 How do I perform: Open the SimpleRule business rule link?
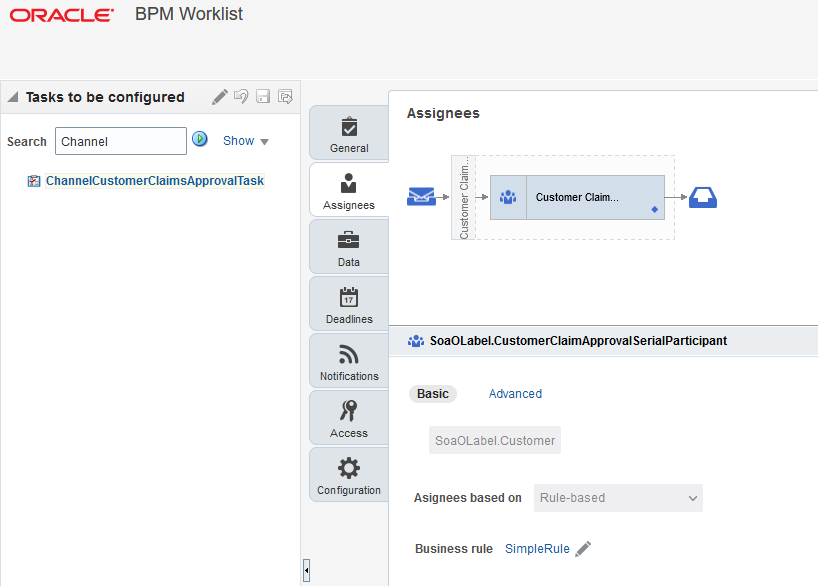537,549
